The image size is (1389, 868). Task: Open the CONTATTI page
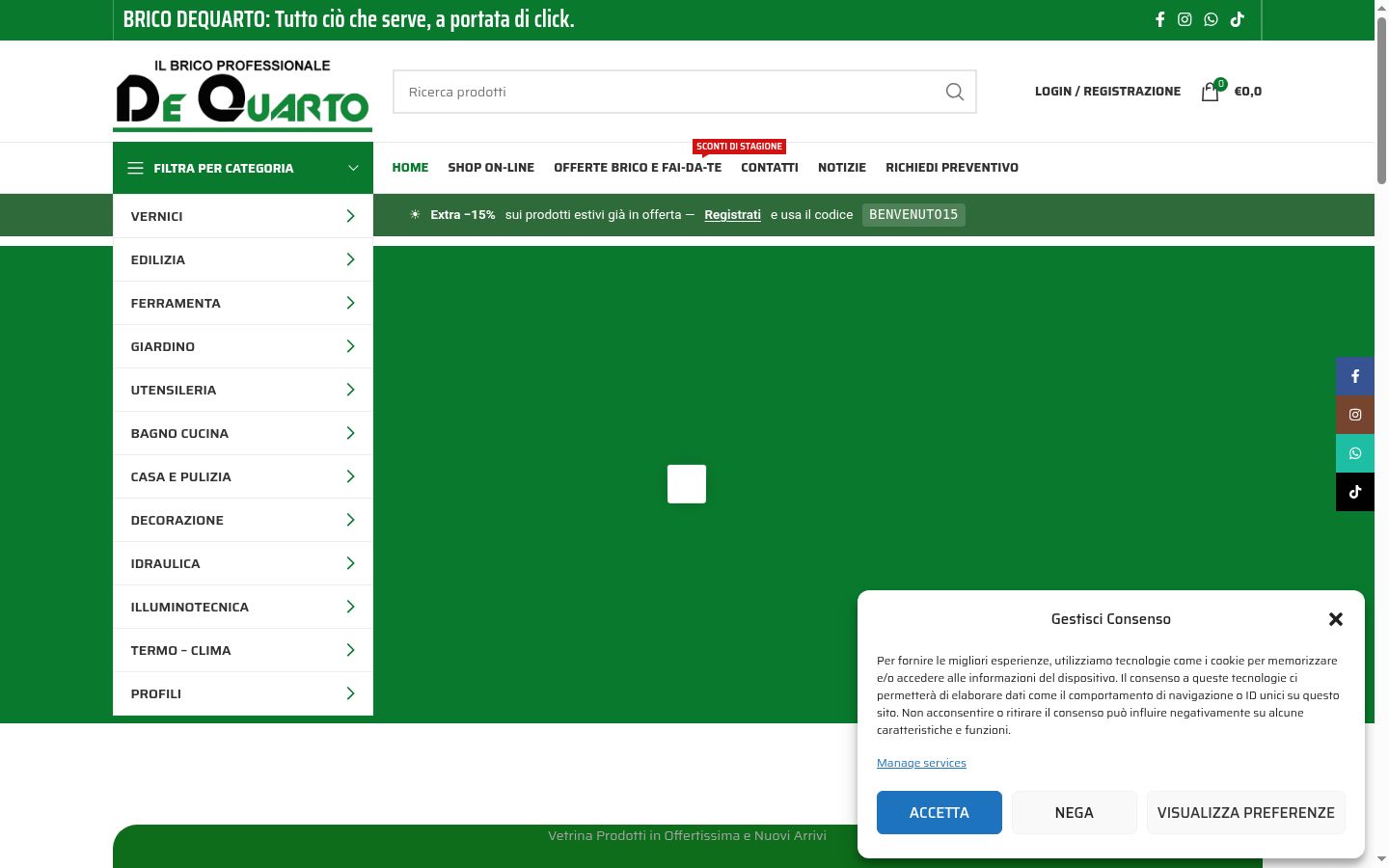(x=770, y=168)
